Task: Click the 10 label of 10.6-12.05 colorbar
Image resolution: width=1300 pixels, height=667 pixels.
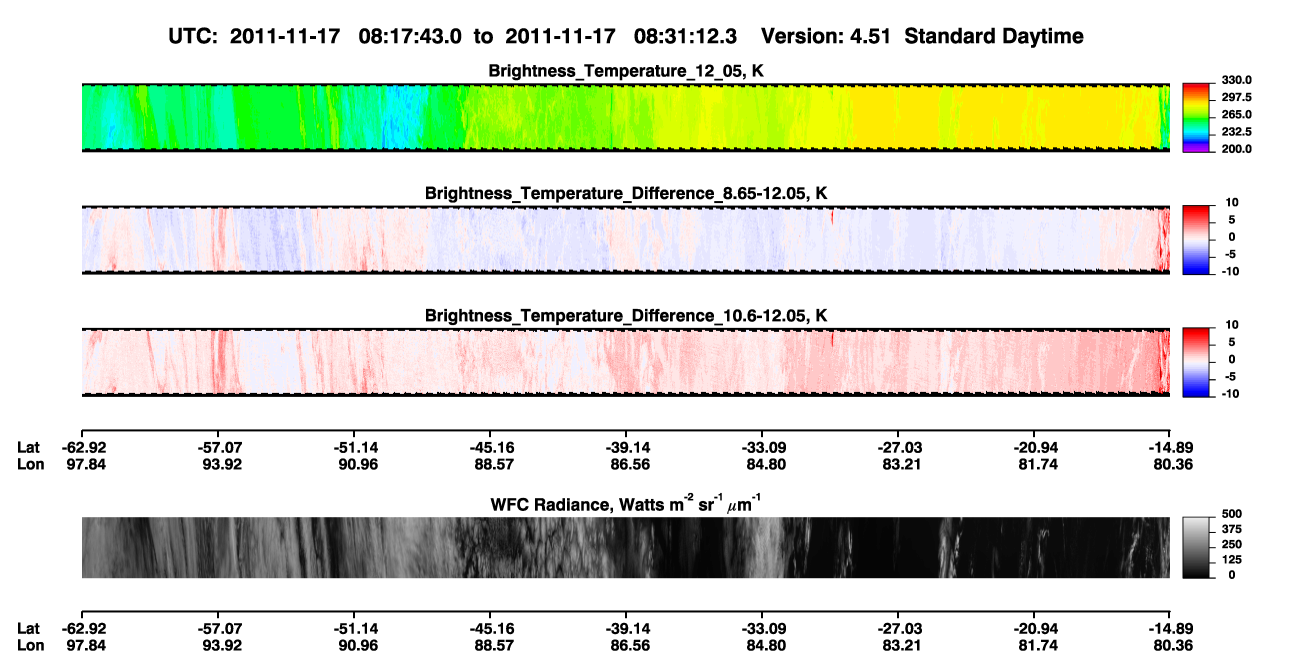Action: tap(1233, 324)
